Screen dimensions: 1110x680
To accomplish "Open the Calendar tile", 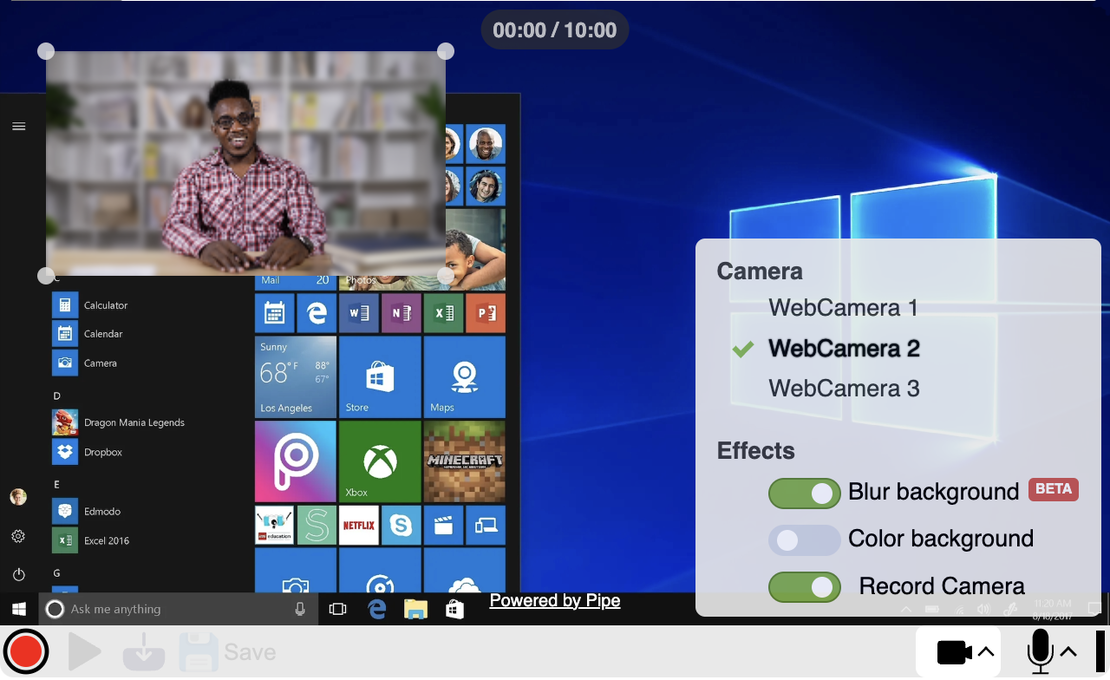I will click(275, 313).
